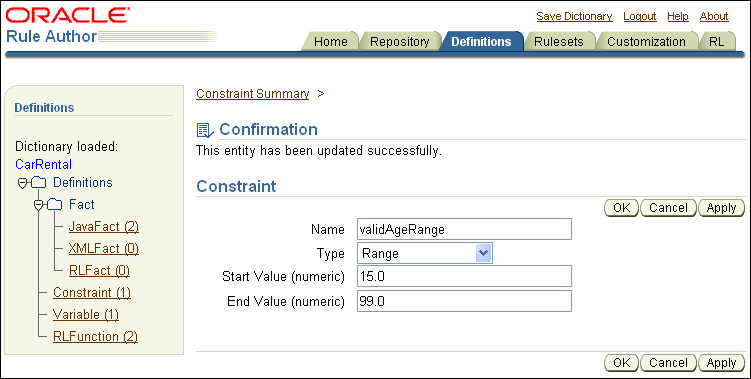Collapse the Fact tree node
751x379 pixels.
pos(38,205)
